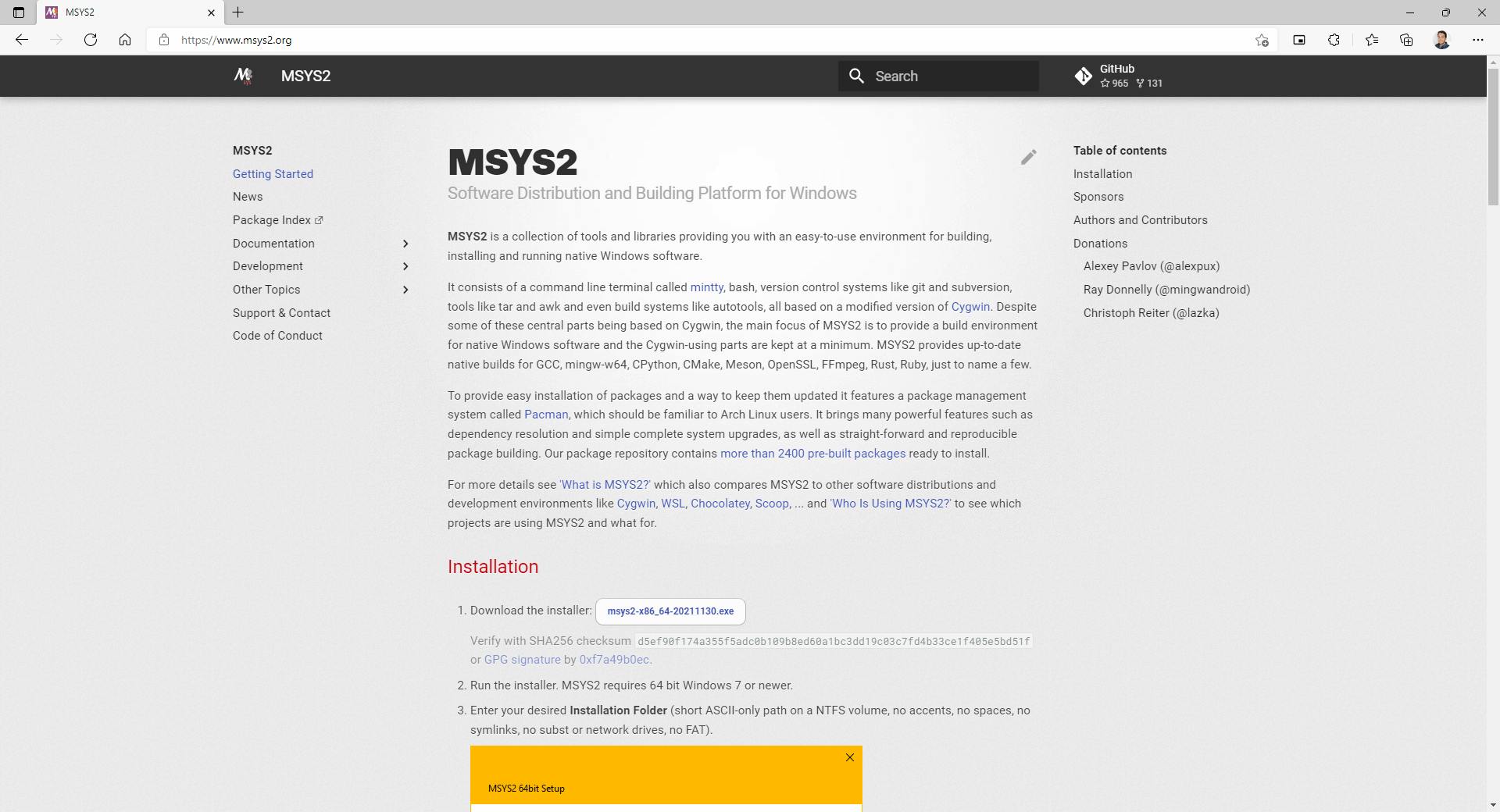Click the scrollbar down arrow
Image resolution: width=1500 pixels, height=812 pixels.
pos(1493,805)
